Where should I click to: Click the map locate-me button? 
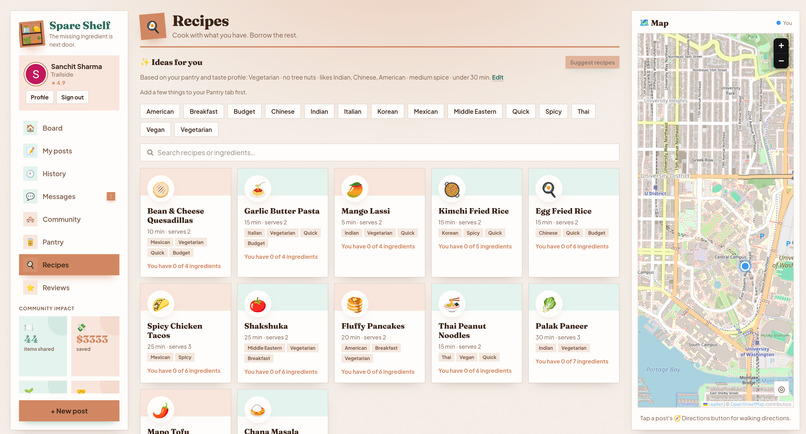coord(781,389)
